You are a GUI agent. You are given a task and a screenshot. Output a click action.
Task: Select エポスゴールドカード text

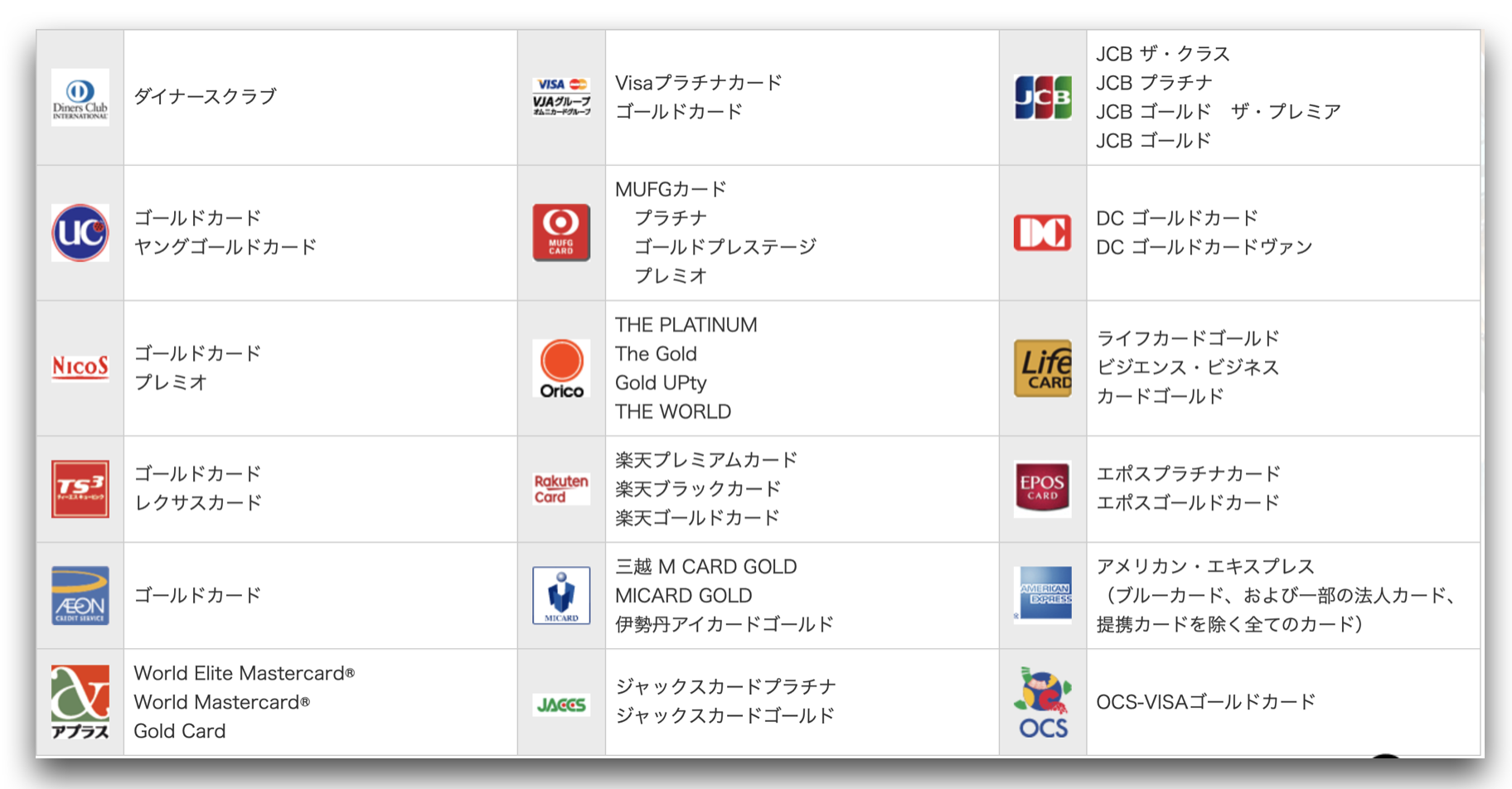[1188, 503]
